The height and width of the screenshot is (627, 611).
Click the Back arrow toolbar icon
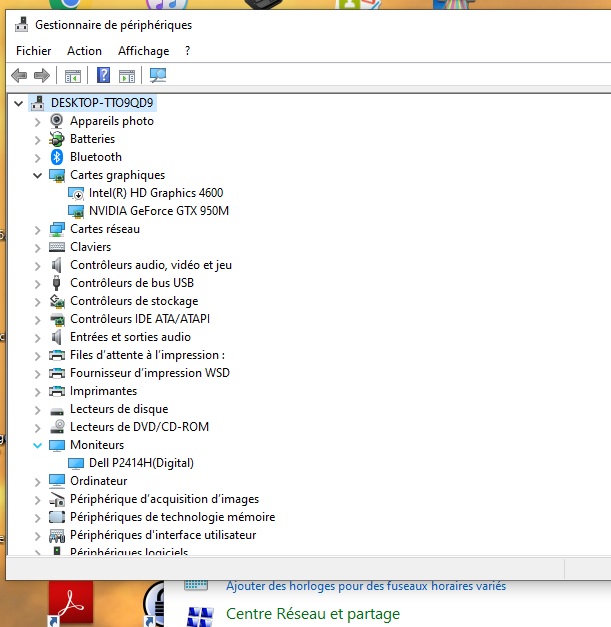point(19,75)
